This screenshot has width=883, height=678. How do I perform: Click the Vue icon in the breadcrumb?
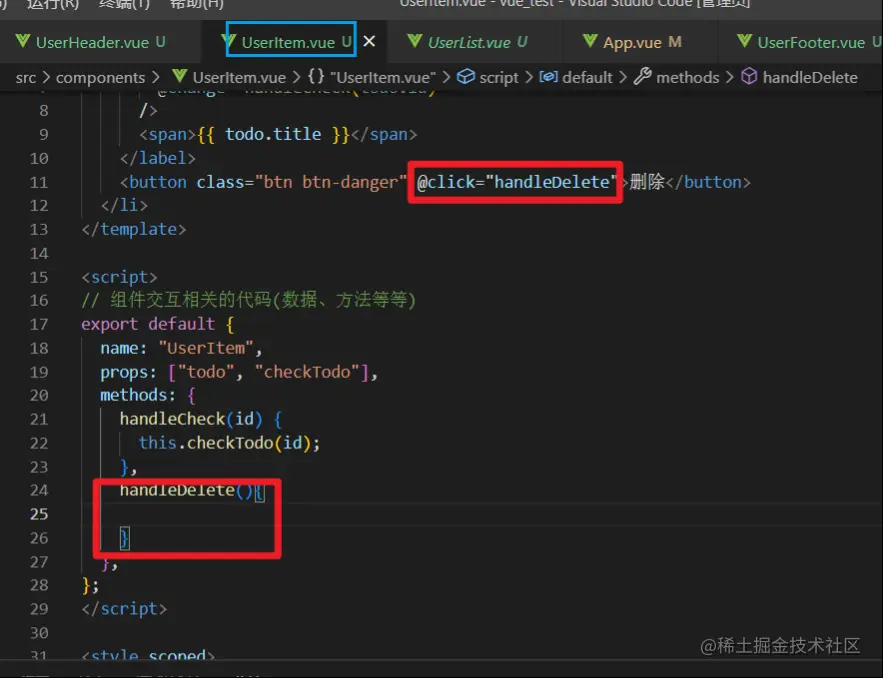click(180, 76)
